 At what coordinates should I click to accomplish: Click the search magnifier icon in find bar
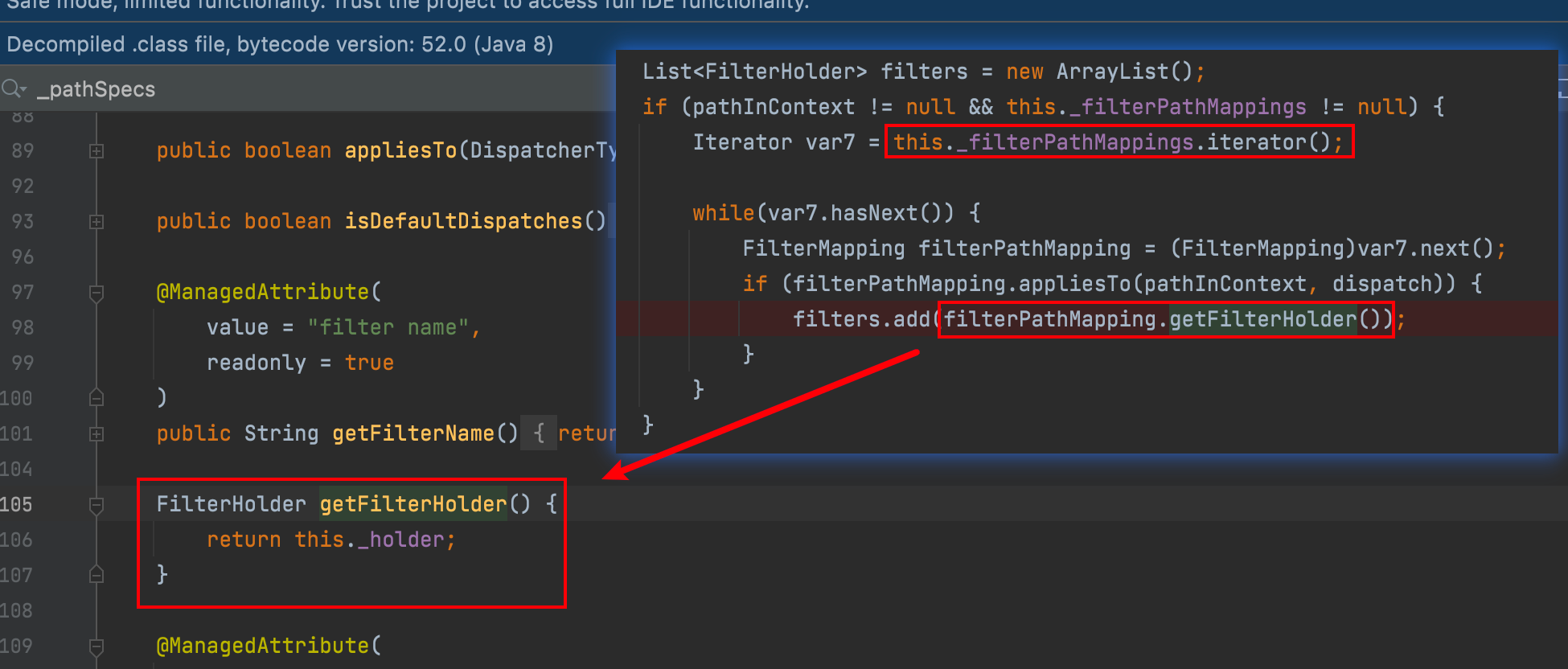[13, 88]
